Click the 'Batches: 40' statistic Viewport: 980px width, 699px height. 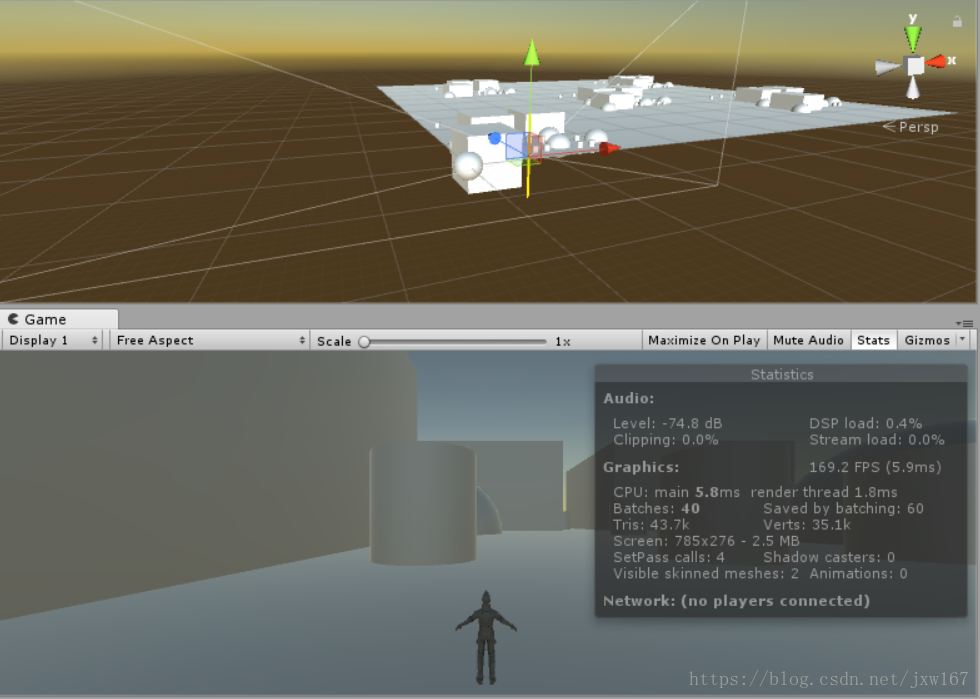(x=656, y=508)
